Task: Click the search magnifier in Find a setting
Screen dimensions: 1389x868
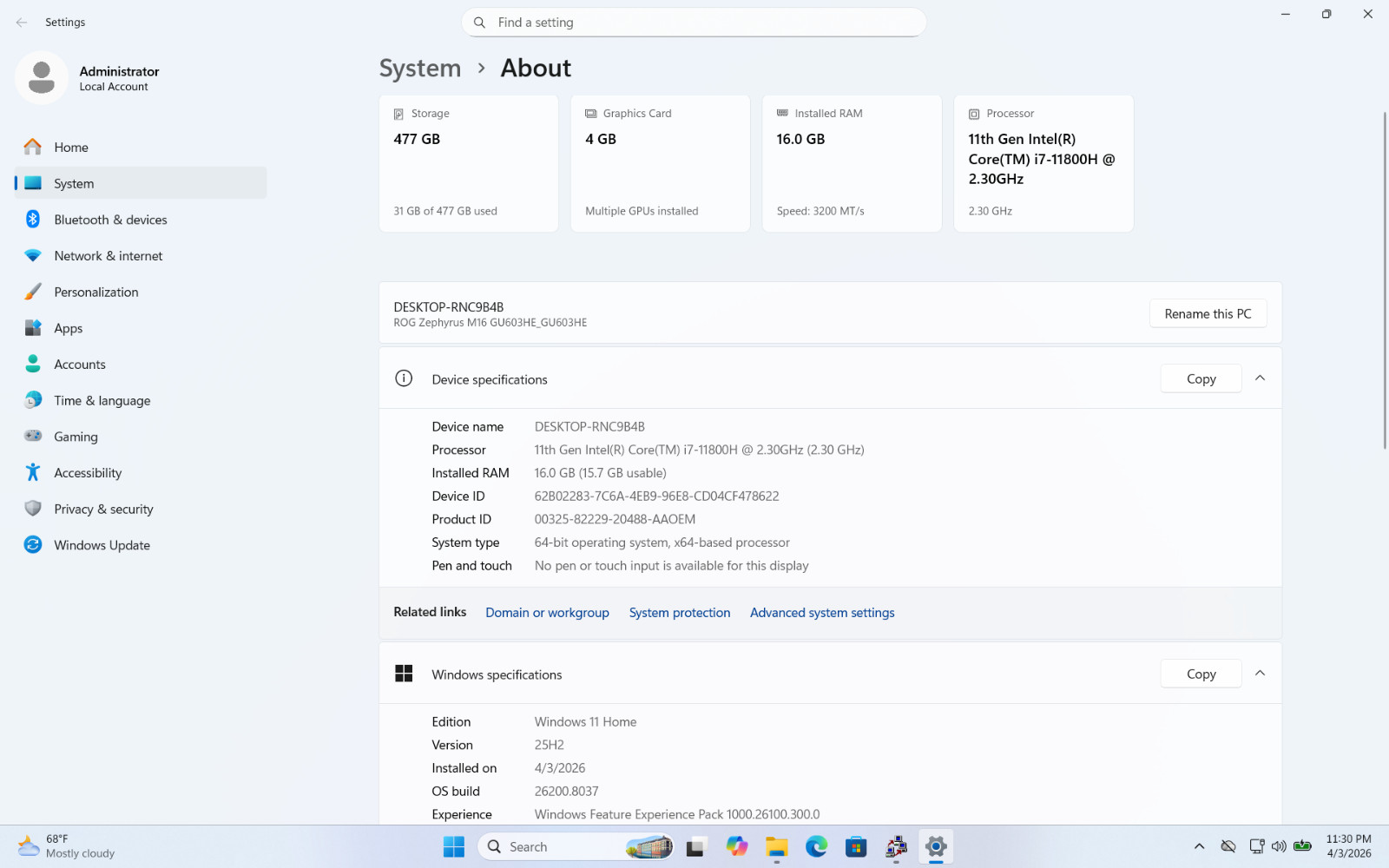Action: [479, 23]
